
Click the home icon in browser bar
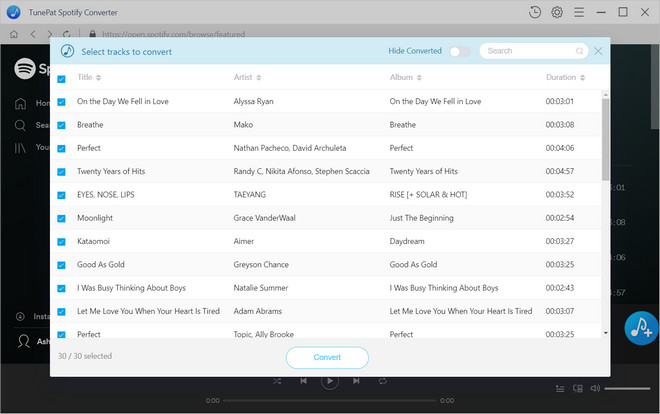(14, 34)
